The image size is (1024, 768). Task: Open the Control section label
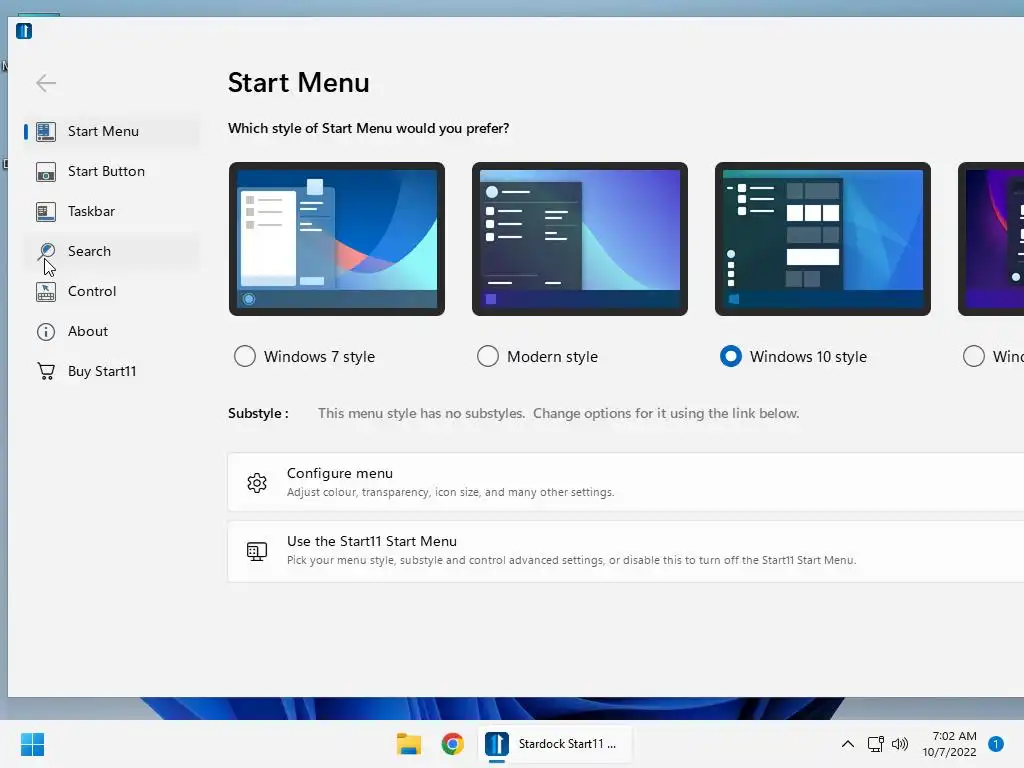coord(92,292)
